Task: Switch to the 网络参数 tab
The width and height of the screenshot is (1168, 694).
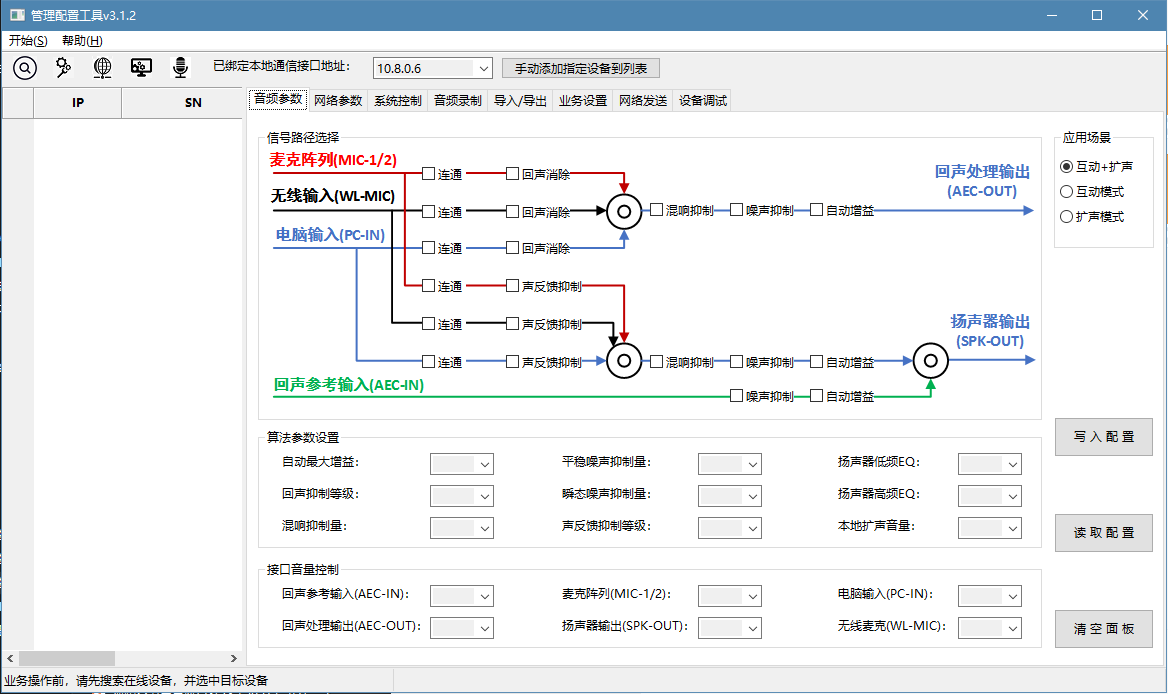Action: tap(338, 99)
